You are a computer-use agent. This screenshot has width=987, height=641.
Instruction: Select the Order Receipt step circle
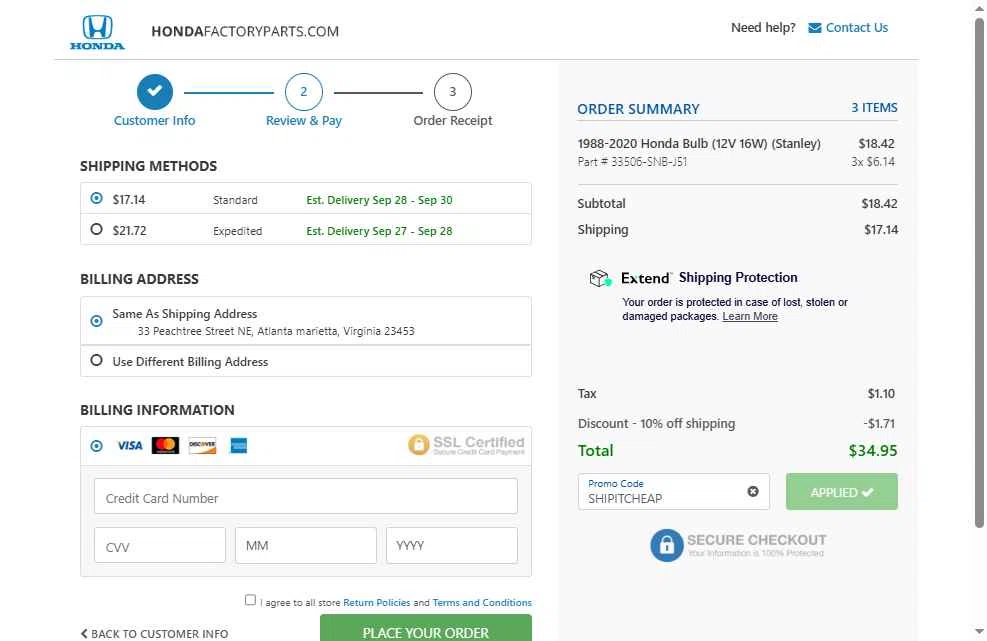coord(453,91)
